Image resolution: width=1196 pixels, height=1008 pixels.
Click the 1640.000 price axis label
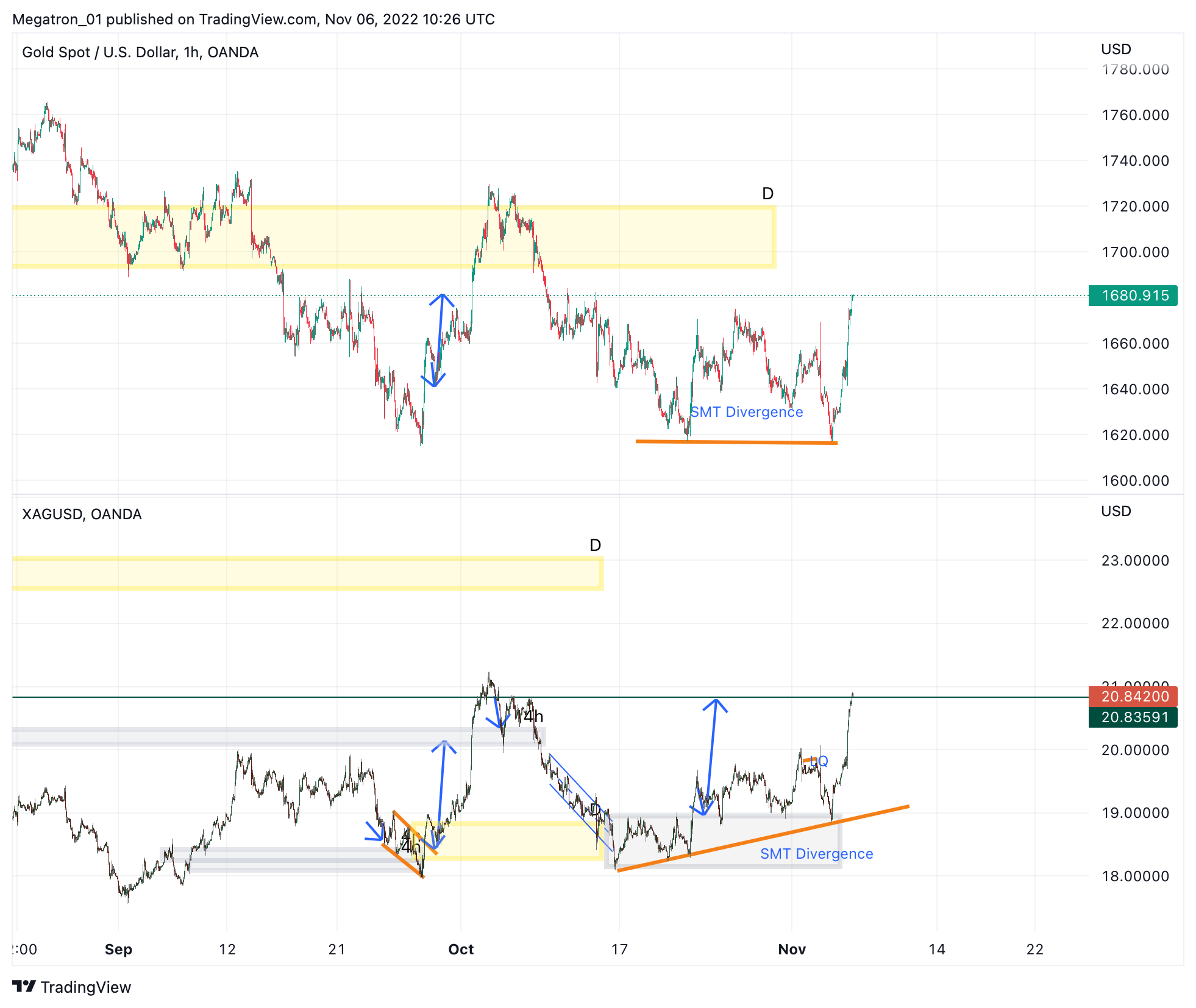point(1135,389)
